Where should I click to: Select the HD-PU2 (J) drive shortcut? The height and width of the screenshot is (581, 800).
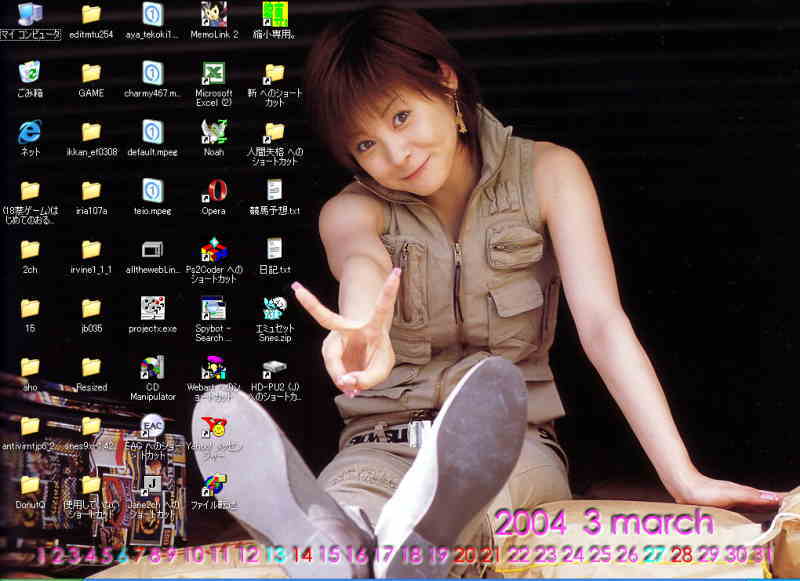point(274,368)
